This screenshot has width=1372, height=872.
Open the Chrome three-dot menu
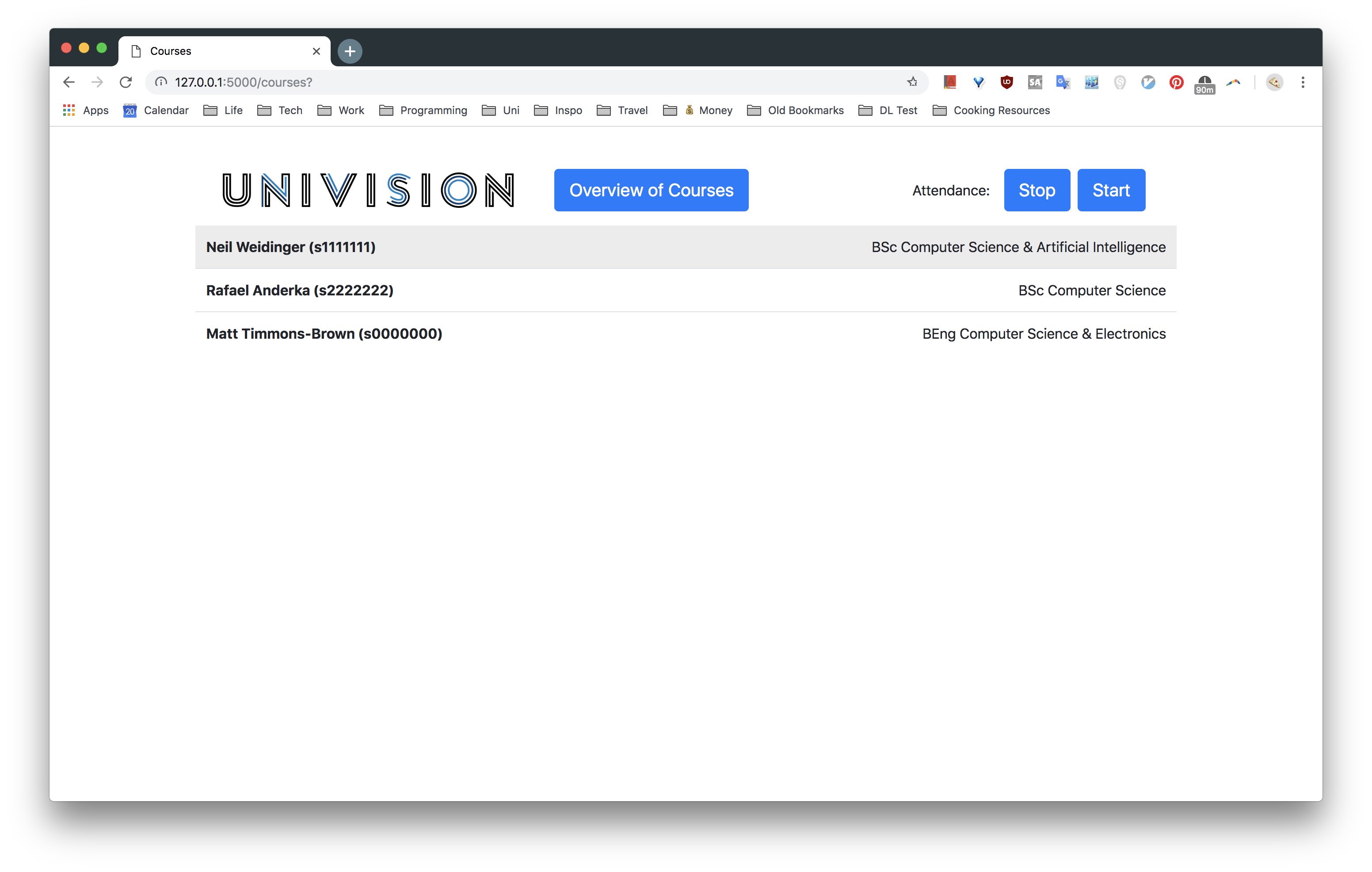coord(1303,82)
